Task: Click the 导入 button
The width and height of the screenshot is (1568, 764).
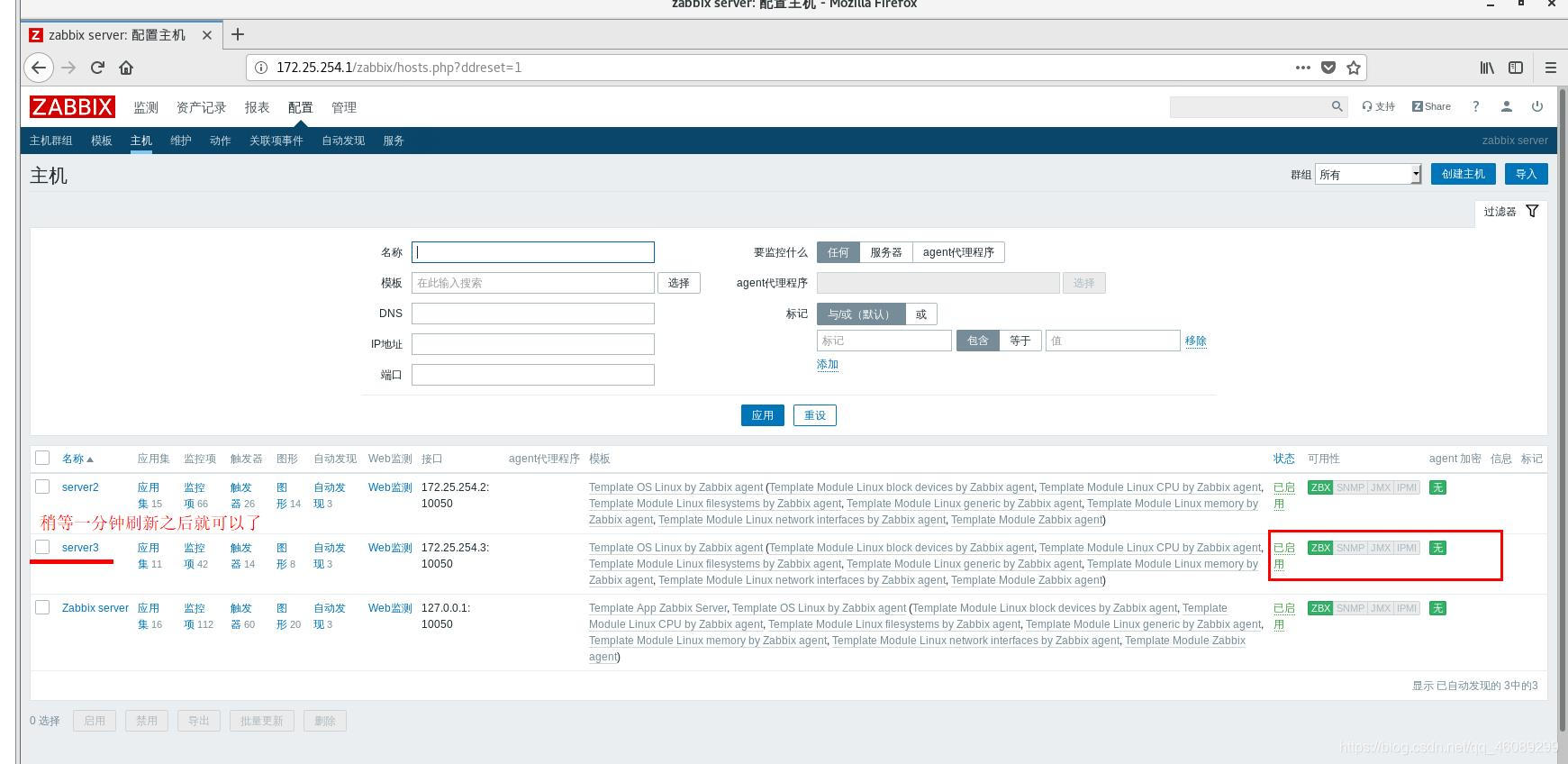Action: [x=1527, y=174]
